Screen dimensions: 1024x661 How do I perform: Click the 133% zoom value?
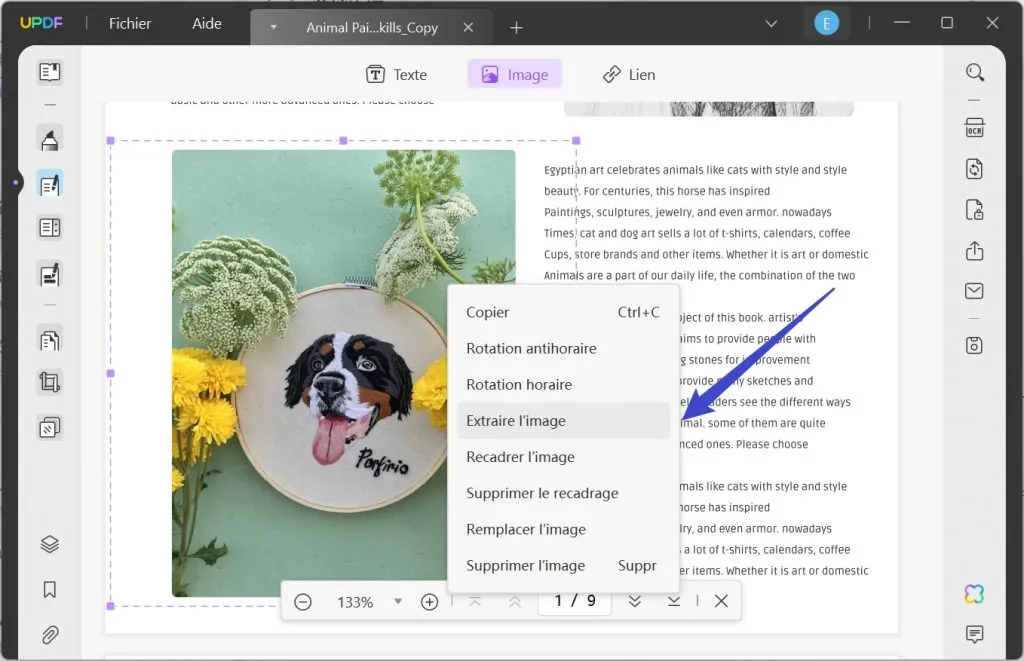click(x=355, y=602)
